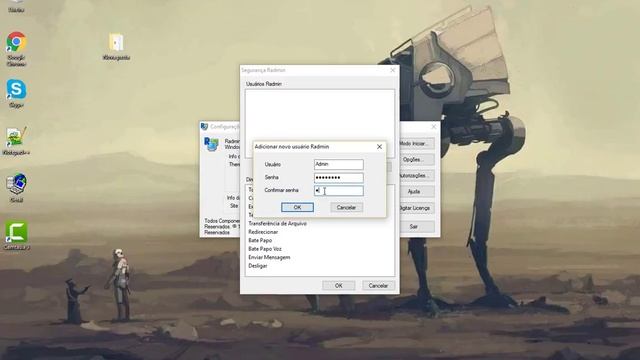Click the Senha password field
The image size is (640, 360).
[x=339, y=178]
